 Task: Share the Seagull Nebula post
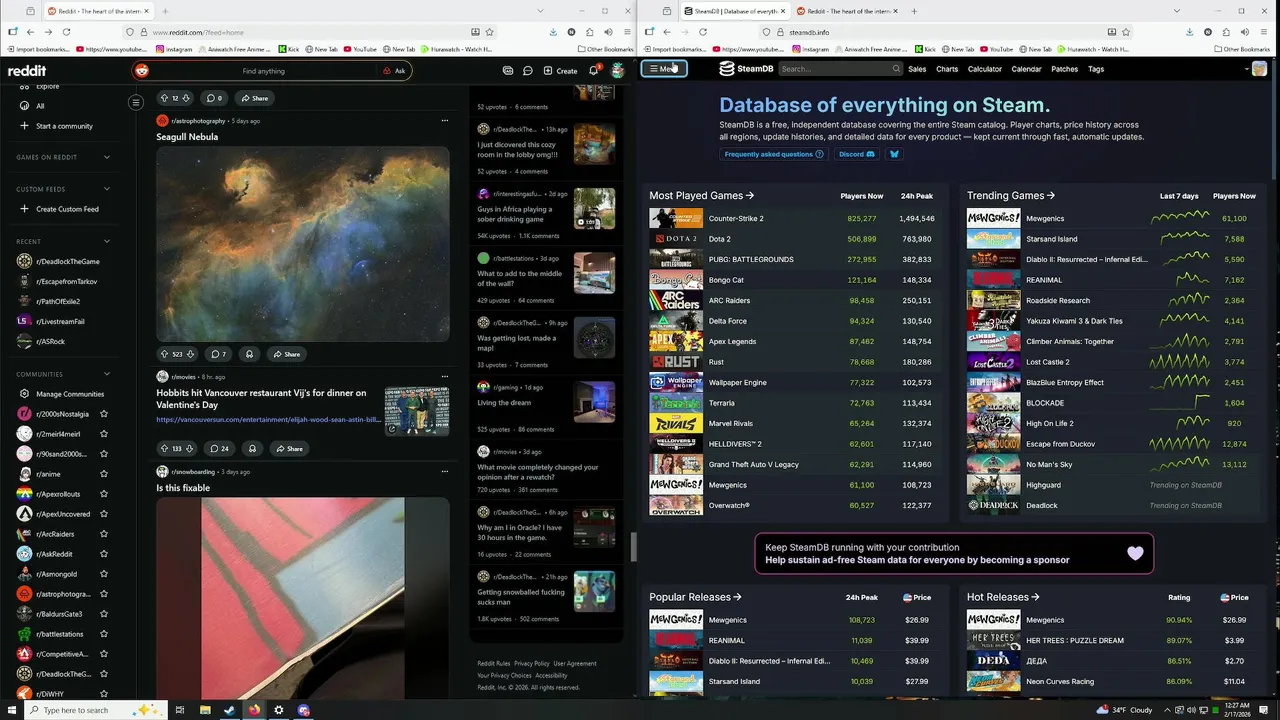(286, 354)
